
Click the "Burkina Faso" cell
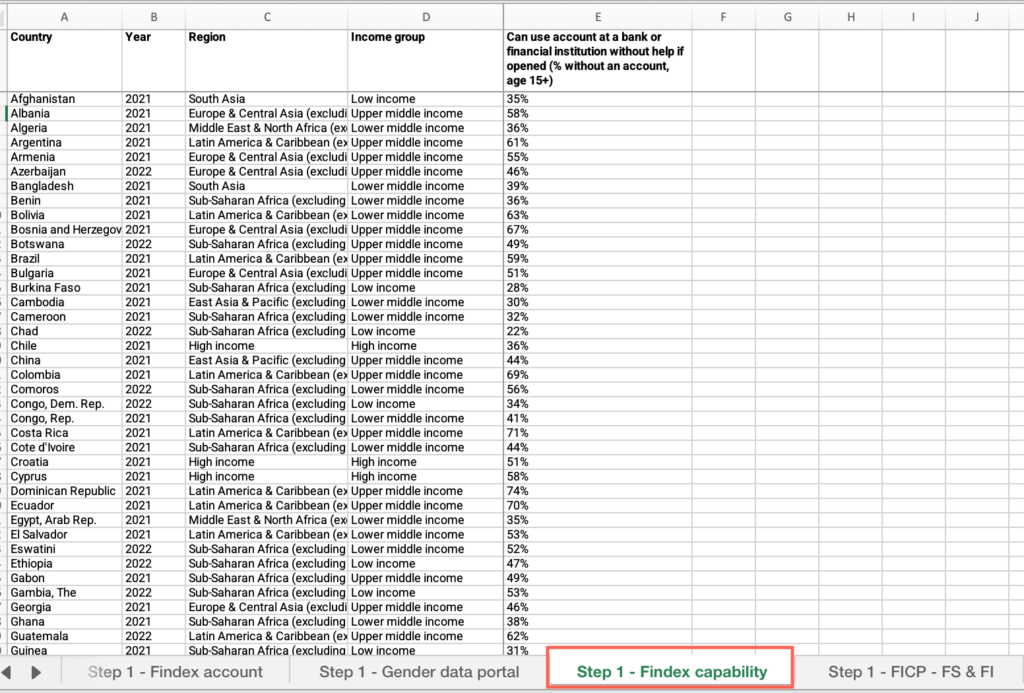coord(64,287)
